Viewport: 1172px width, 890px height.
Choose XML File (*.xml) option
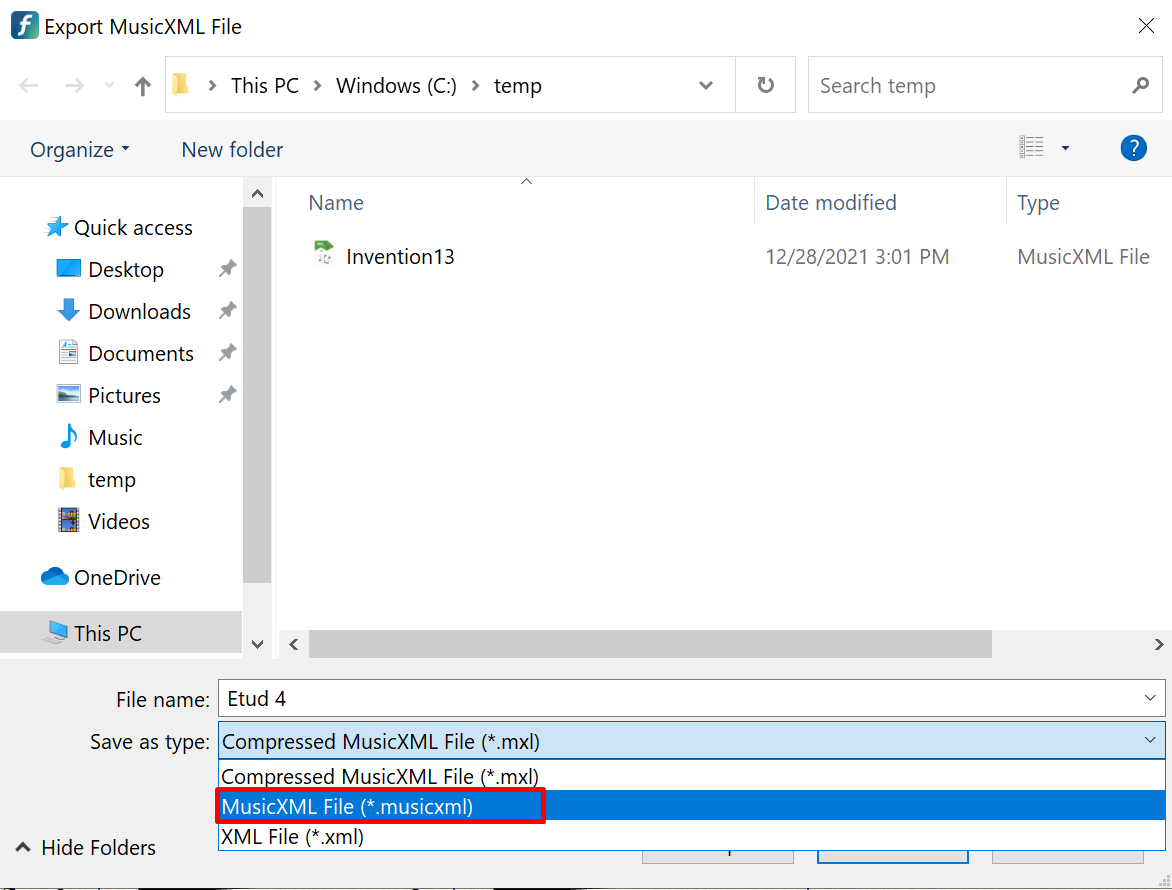[x=292, y=837]
